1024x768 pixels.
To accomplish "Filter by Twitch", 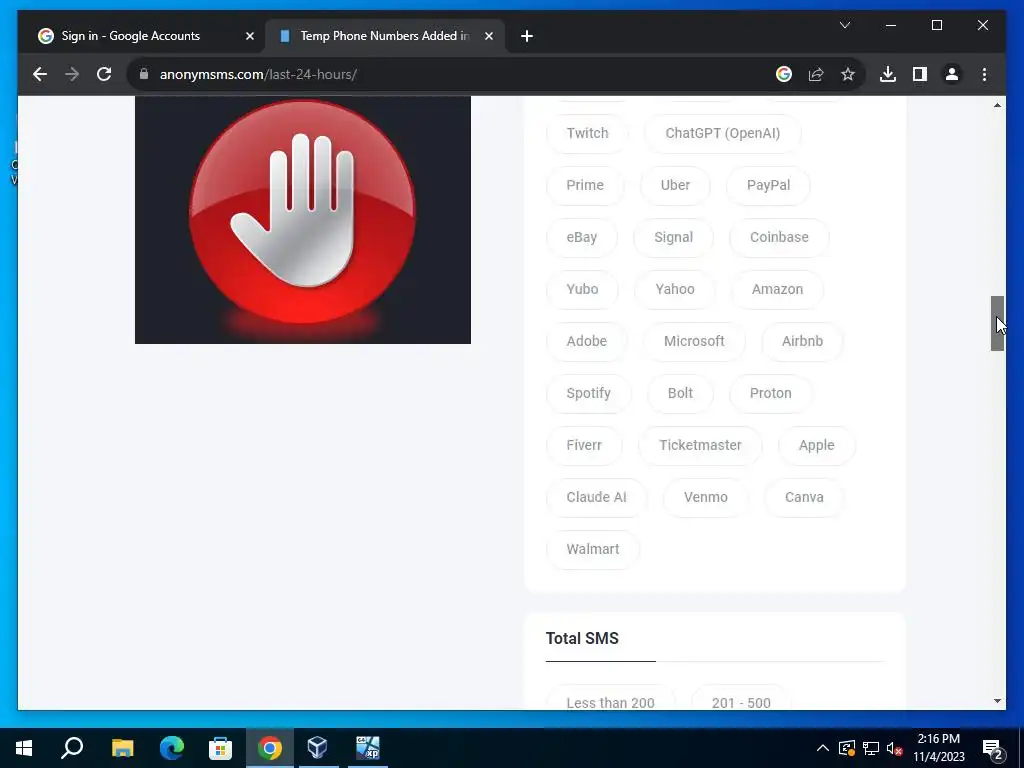I will click(587, 133).
